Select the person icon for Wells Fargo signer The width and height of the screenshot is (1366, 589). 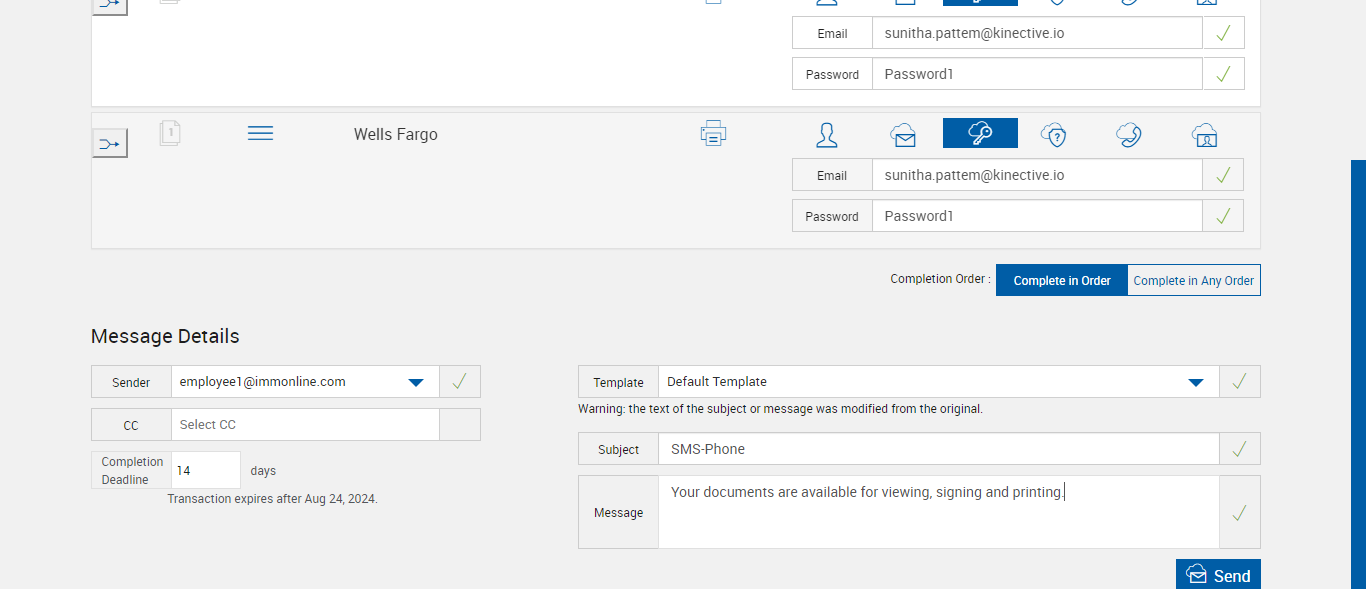pyautogui.click(x=827, y=135)
